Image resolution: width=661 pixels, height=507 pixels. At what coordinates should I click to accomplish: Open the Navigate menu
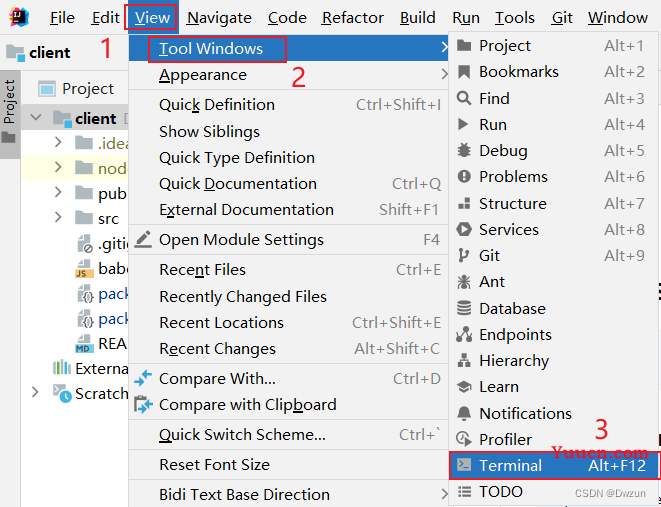tap(219, 18)
